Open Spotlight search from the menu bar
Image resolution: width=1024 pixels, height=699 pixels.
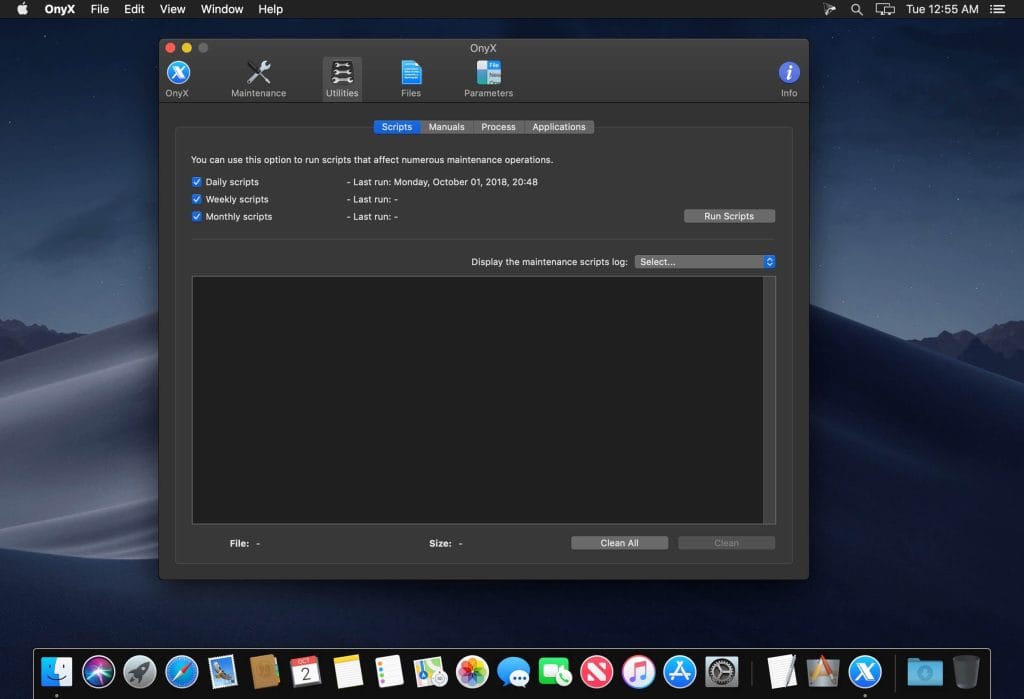856,9
